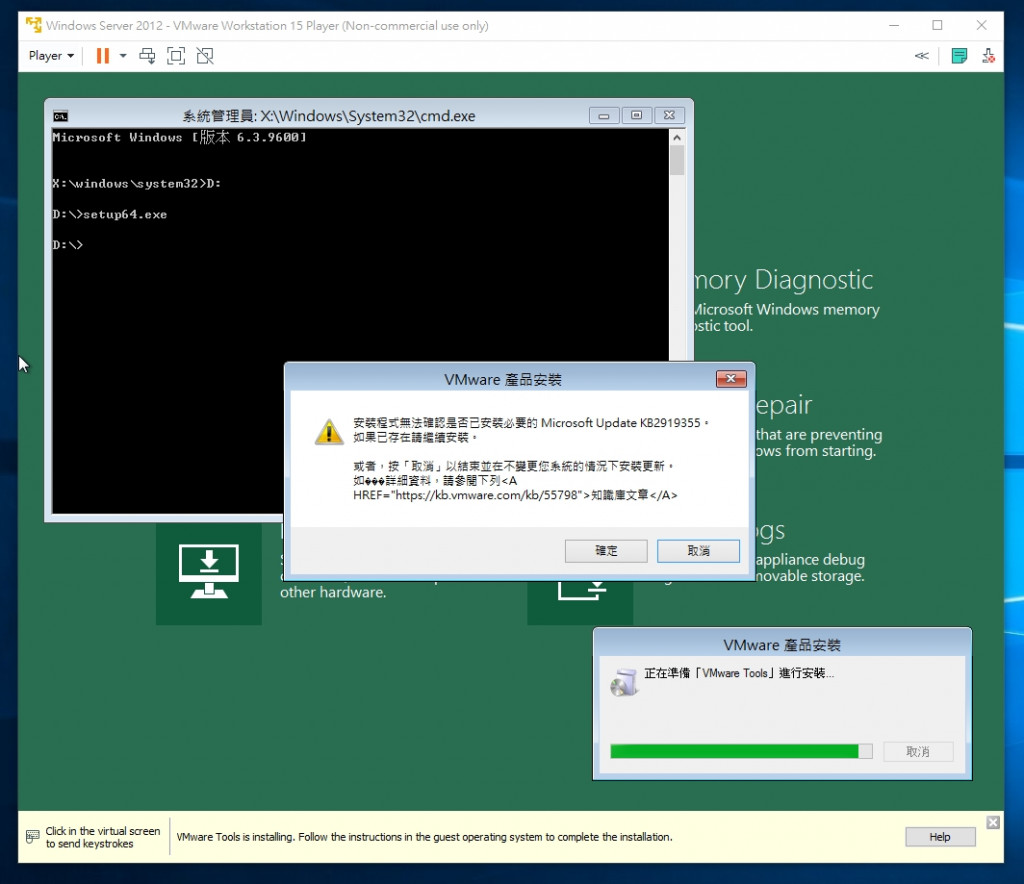Click the kb.vmware.com knowledge base URL text
The height and width of the screenshot is (884, 1024).
(x=487, y=495)
